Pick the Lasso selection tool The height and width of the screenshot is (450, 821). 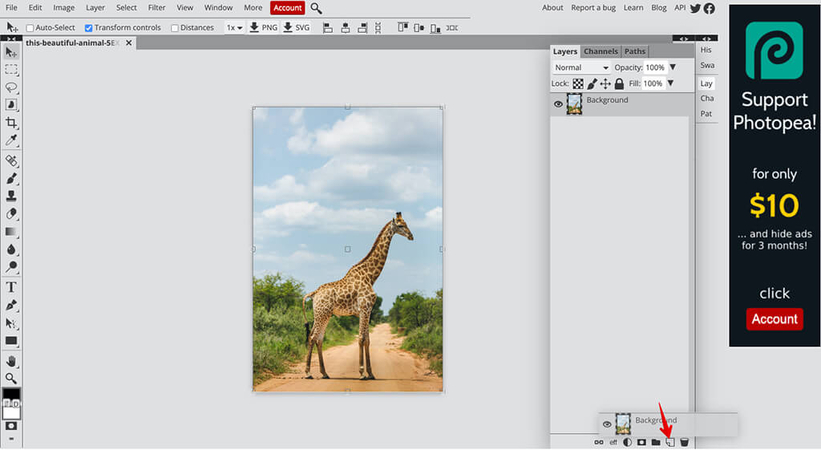tap(11, 87)
